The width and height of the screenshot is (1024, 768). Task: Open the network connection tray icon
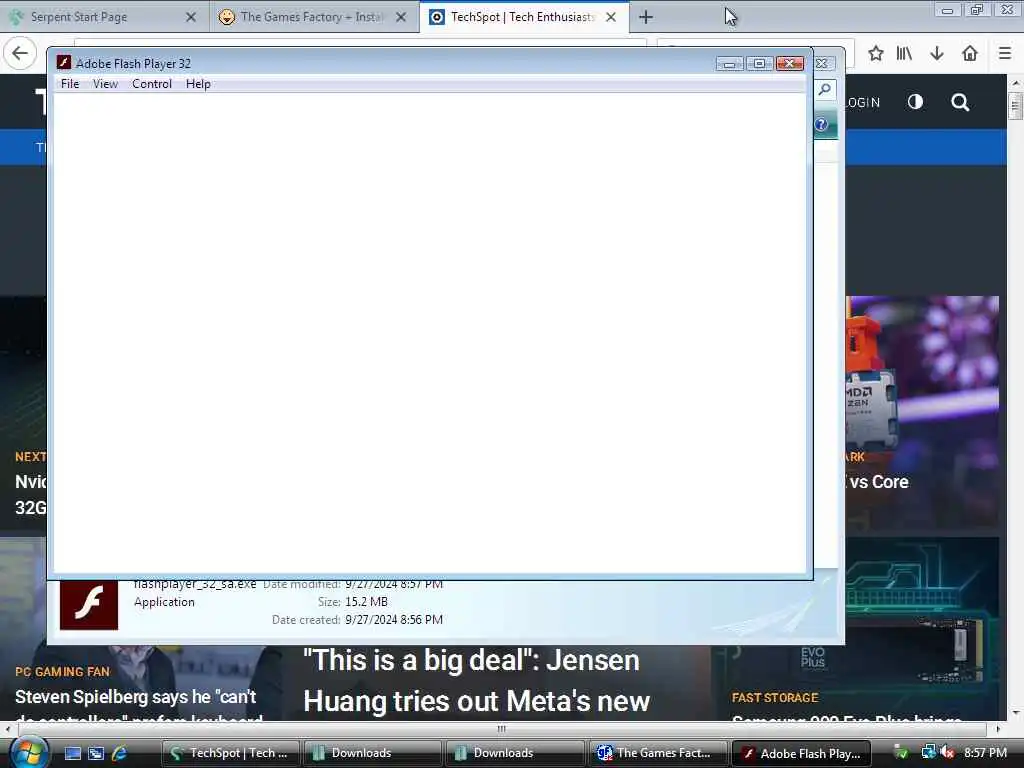[x=928, y=753]
